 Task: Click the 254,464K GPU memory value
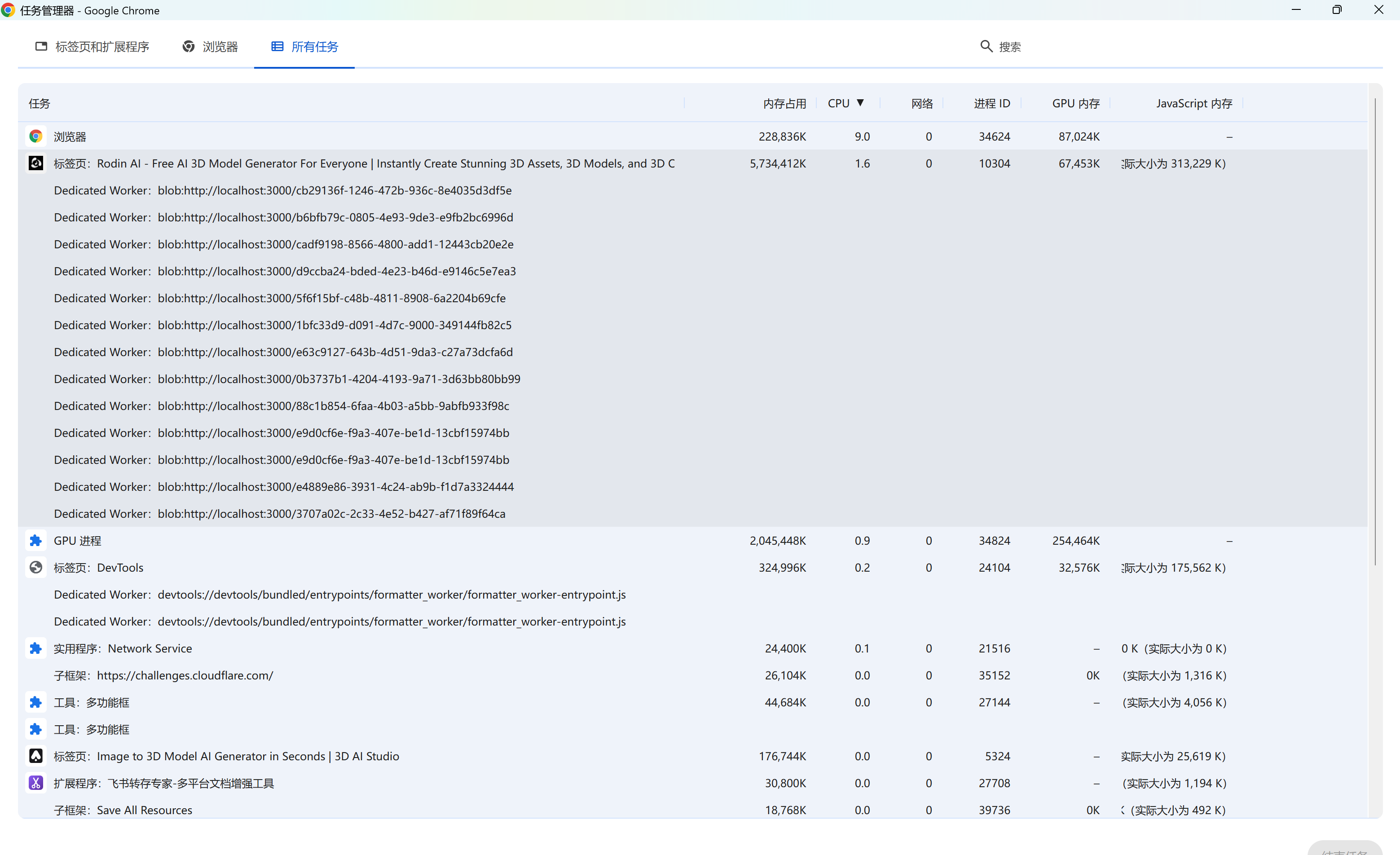pyautogui.click(x=1075, y=541)
